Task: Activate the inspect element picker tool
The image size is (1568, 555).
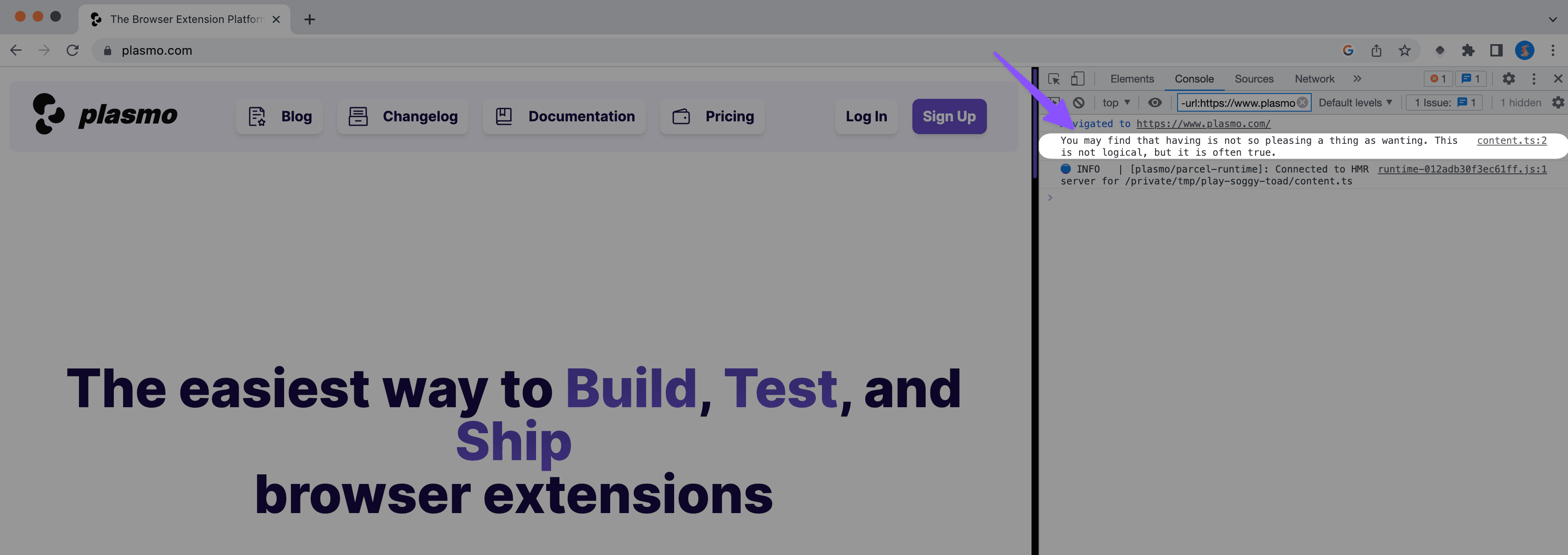Action: (1054, 79)
